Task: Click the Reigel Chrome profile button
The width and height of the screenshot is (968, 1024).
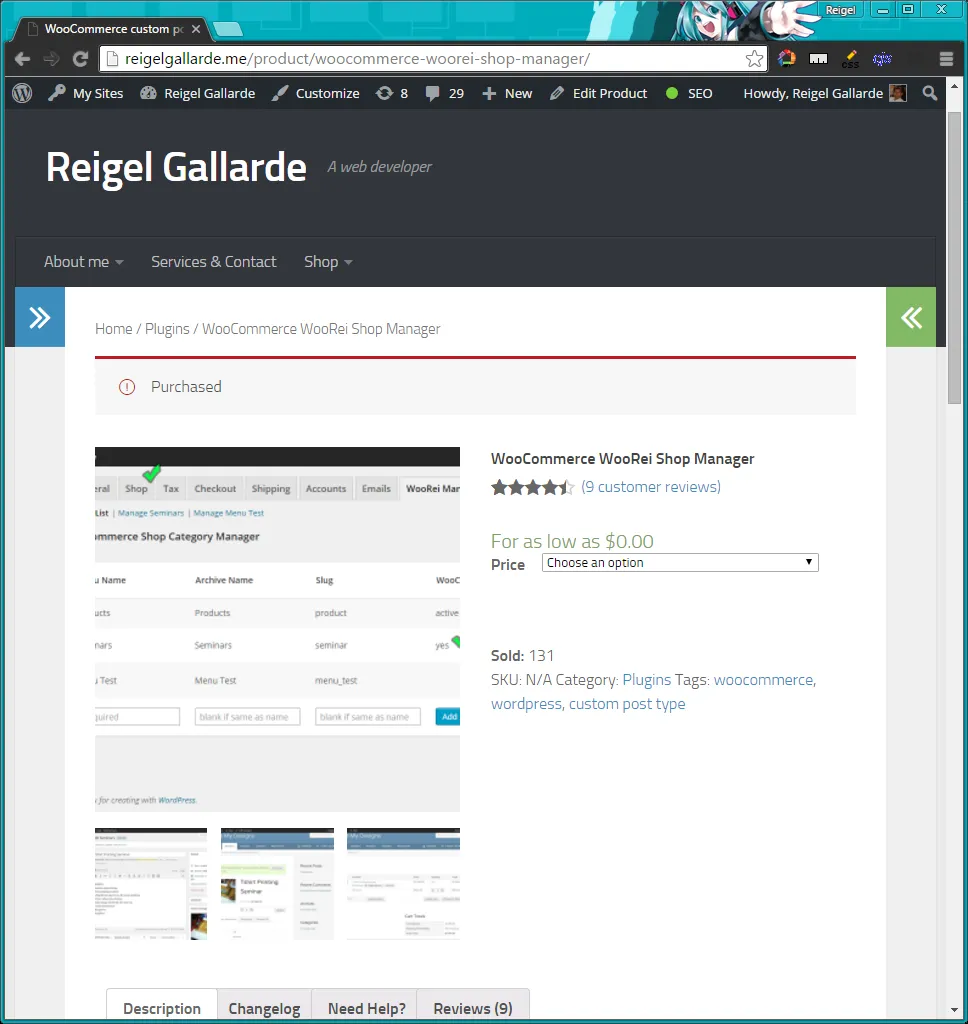Action: (x=840, y=10)
